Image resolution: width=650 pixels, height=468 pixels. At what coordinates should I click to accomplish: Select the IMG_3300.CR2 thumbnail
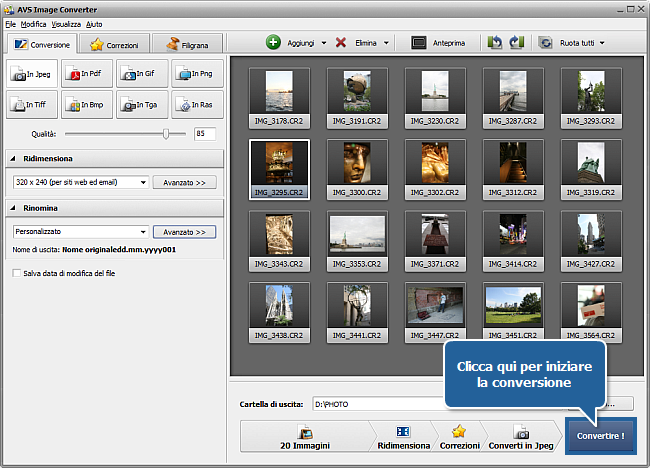point(357,166)
